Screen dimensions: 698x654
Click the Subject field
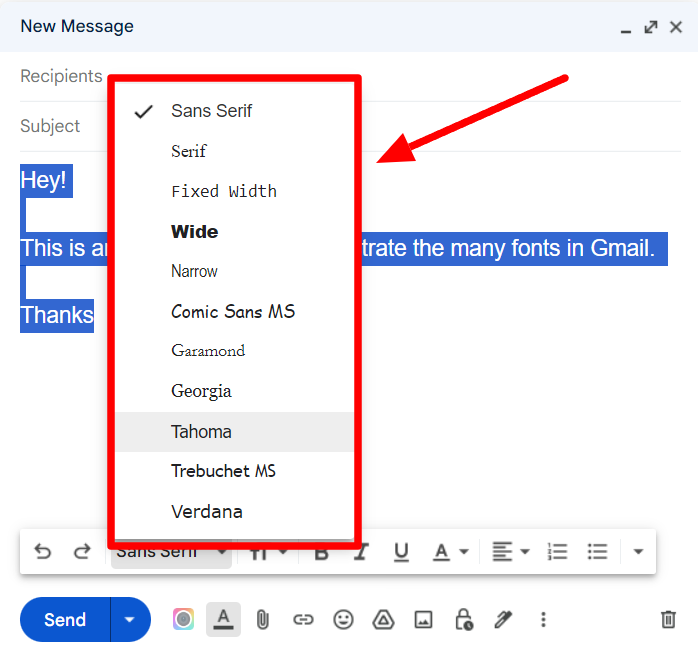350,126
